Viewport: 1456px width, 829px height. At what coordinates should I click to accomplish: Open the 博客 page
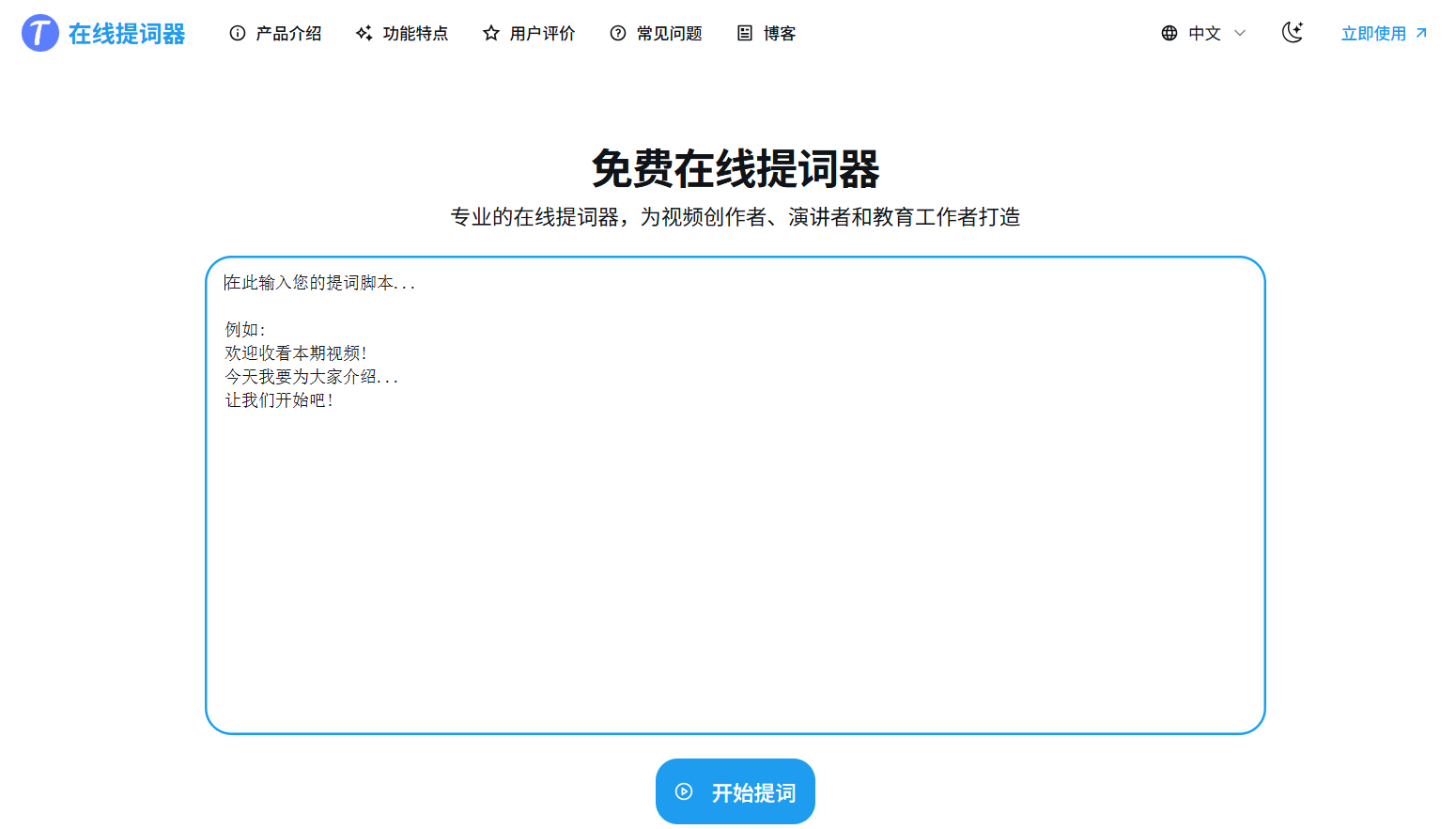[779, 34]
